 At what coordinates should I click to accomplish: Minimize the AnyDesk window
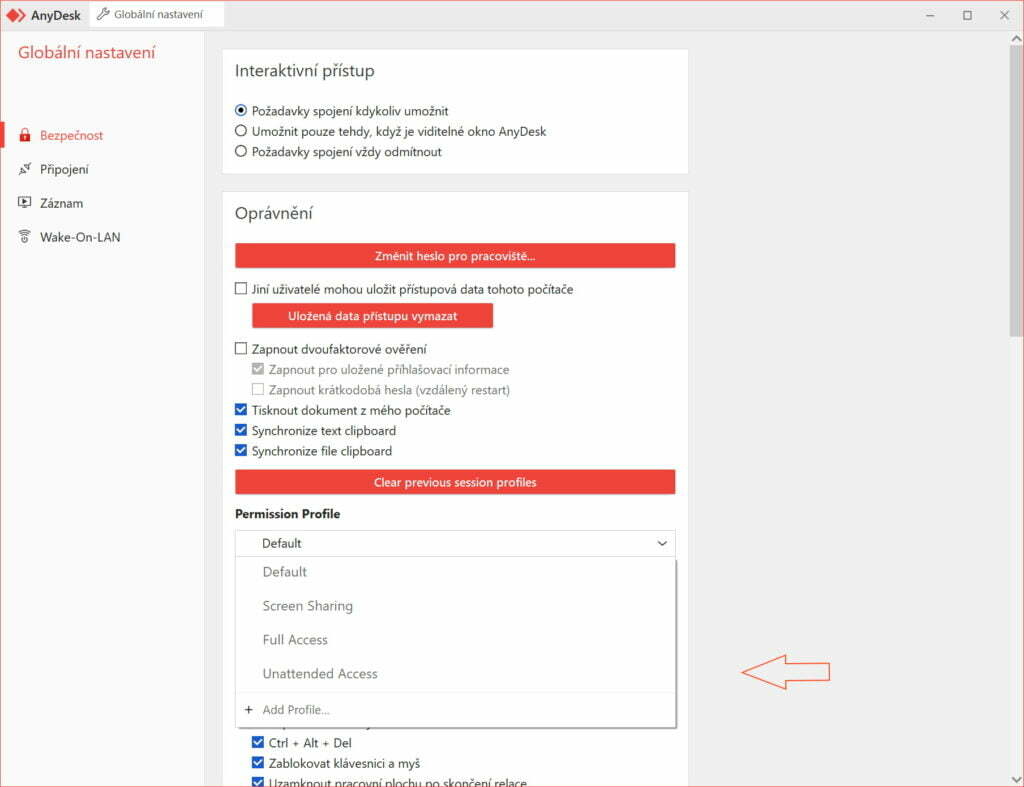pos(930,15)
